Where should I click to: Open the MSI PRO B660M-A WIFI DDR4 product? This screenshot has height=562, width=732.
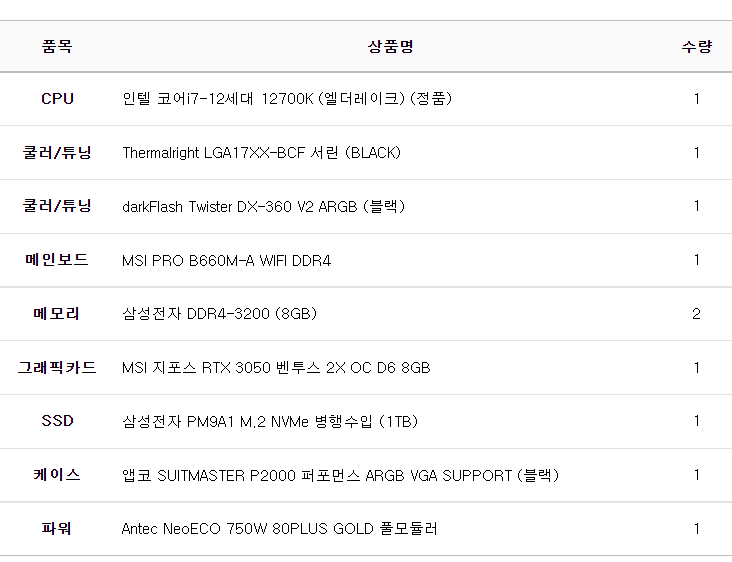click(226, 260)
